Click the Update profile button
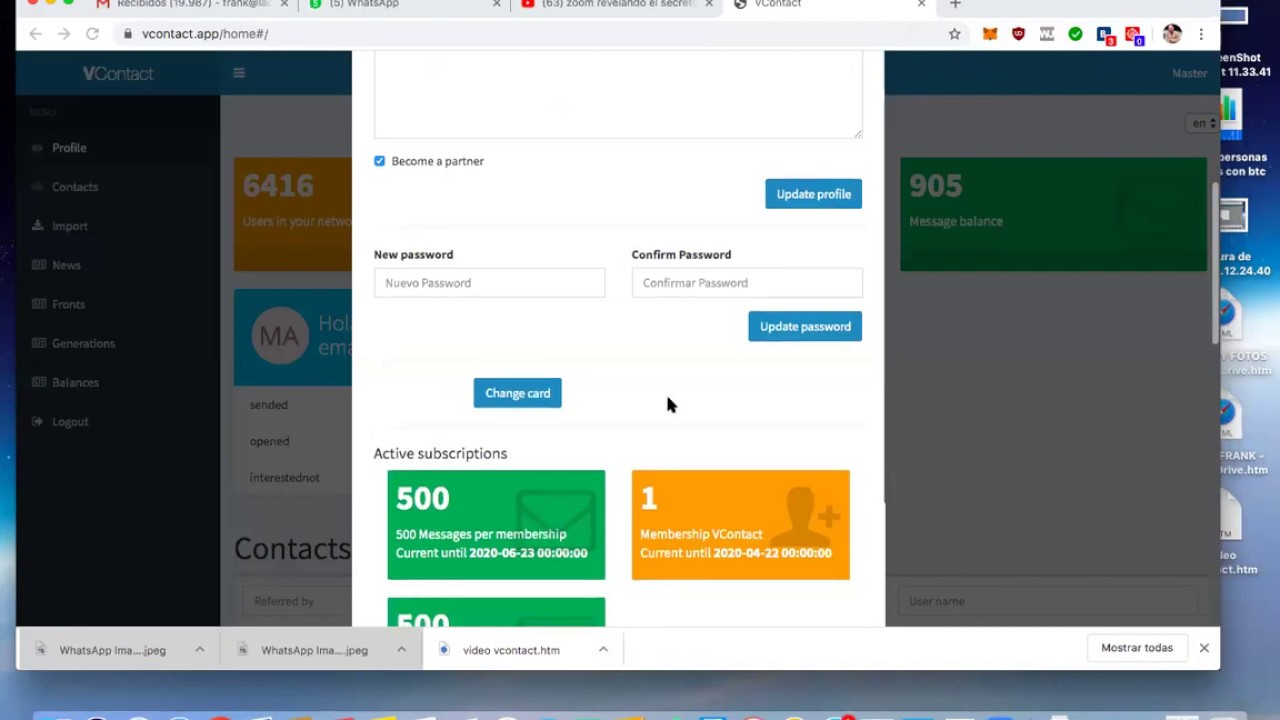 813,194
